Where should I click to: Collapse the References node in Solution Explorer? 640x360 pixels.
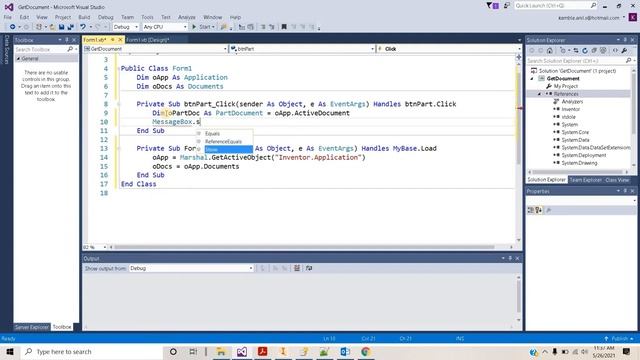[539, 94]
